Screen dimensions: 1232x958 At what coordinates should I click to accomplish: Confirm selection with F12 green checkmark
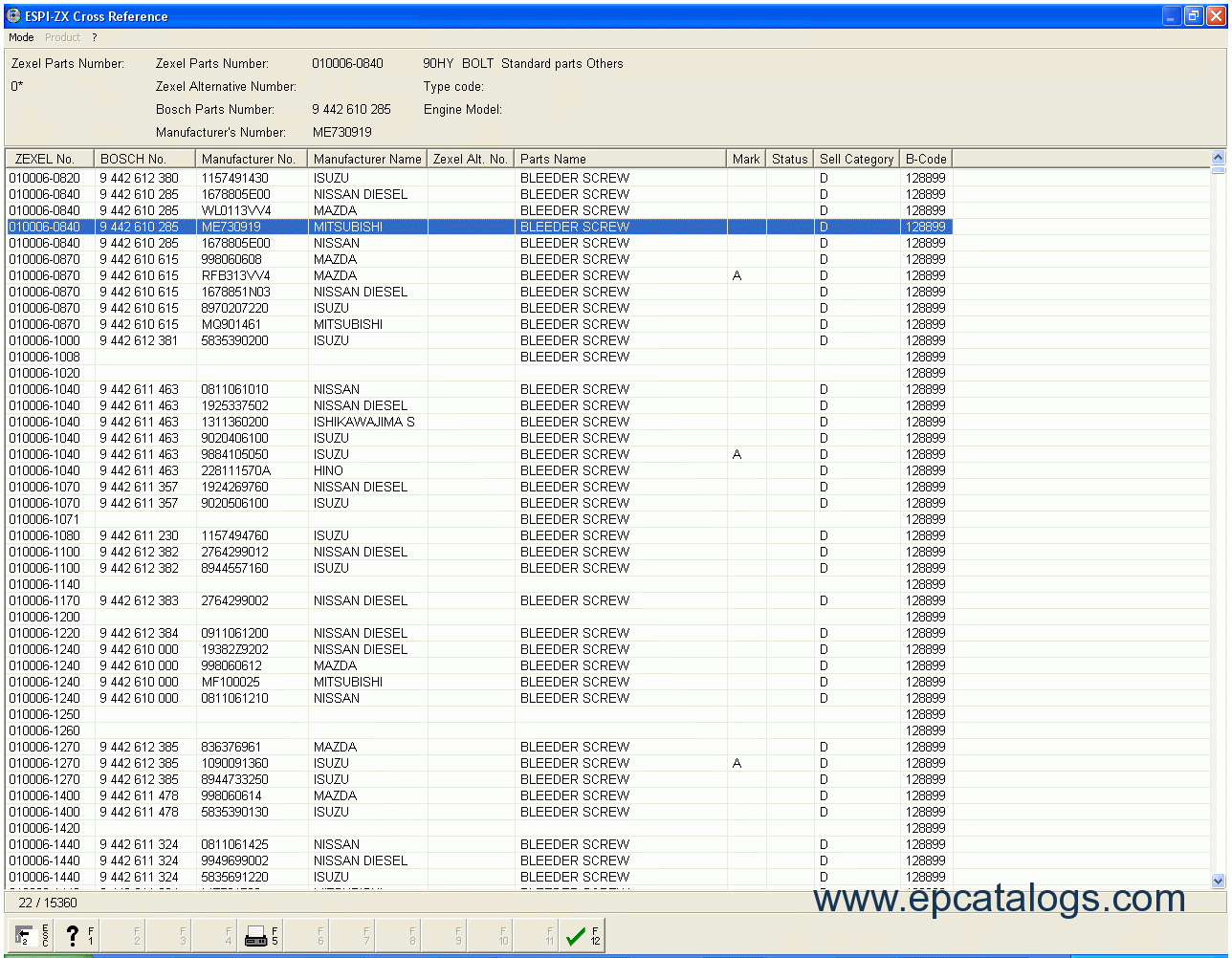point(582,936)
